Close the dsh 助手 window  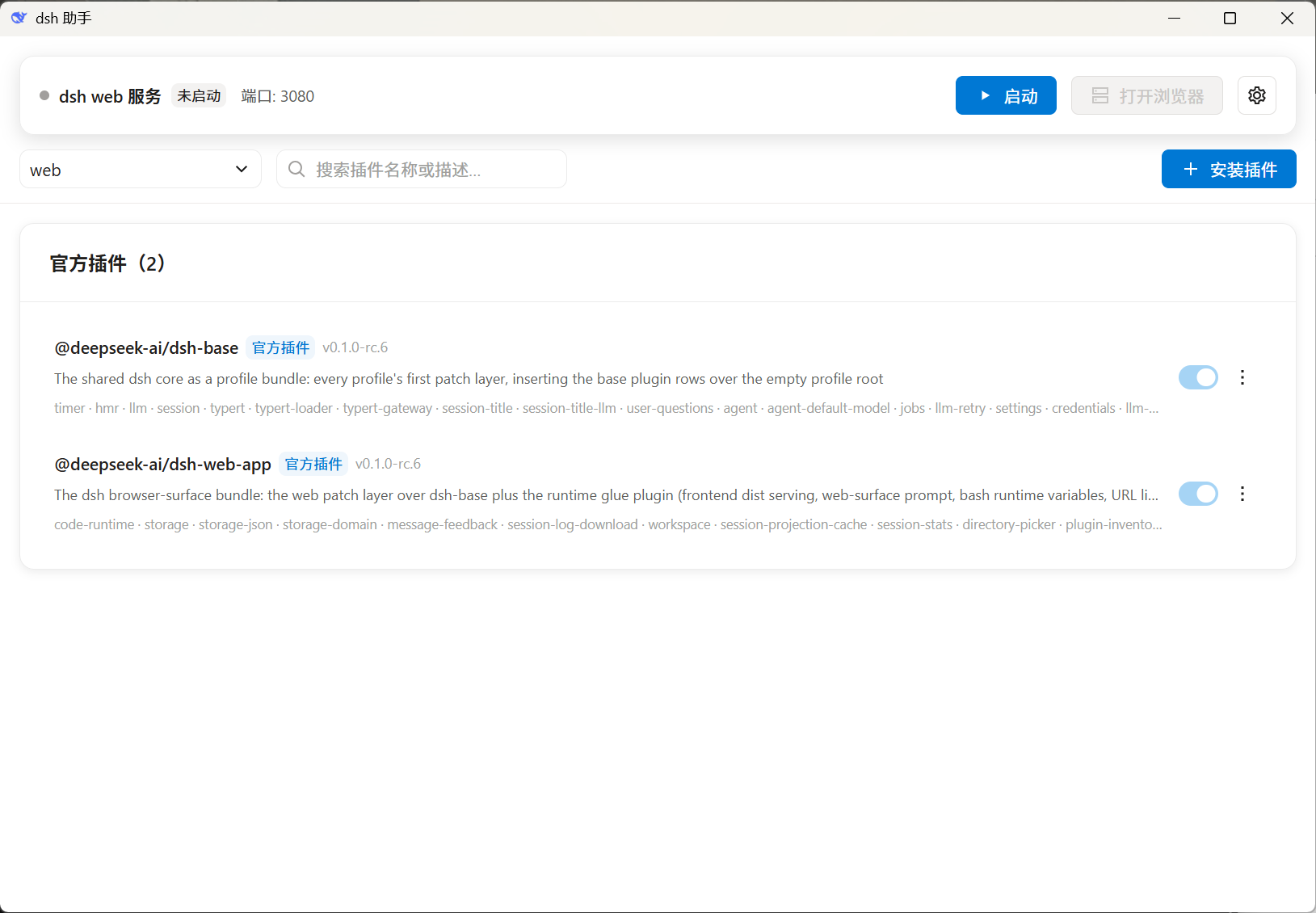coord(1287,18)
